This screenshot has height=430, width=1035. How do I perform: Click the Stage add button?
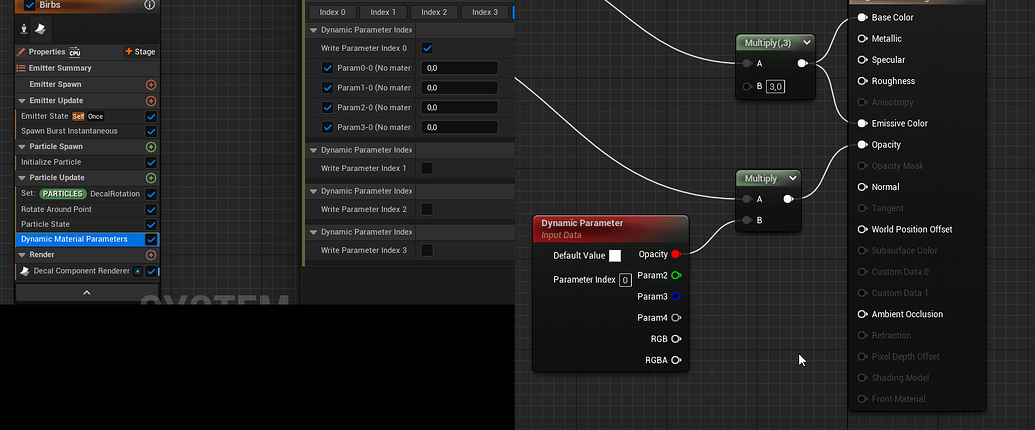141,52
